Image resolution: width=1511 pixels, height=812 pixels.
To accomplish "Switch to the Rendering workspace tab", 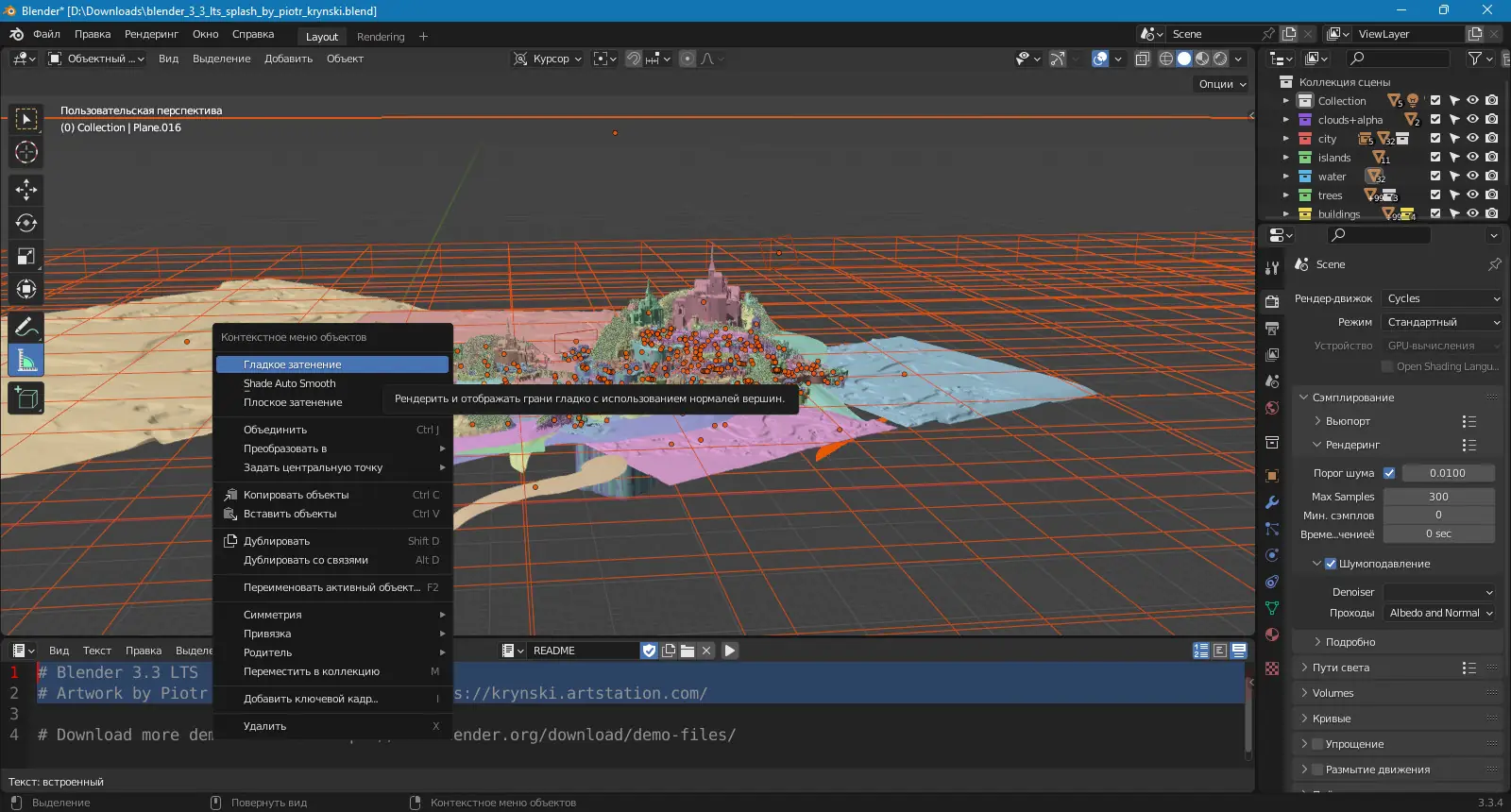I will 381,37.
